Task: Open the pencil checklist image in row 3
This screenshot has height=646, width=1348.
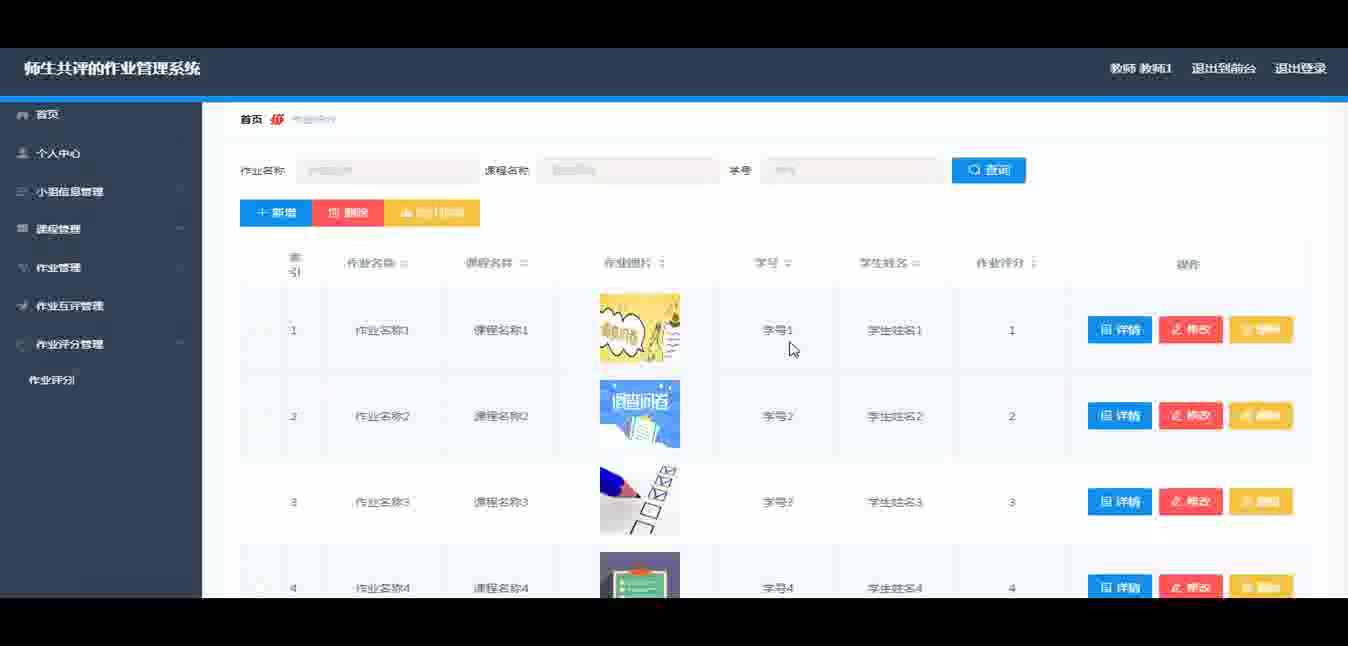Action: pos(640,500)
